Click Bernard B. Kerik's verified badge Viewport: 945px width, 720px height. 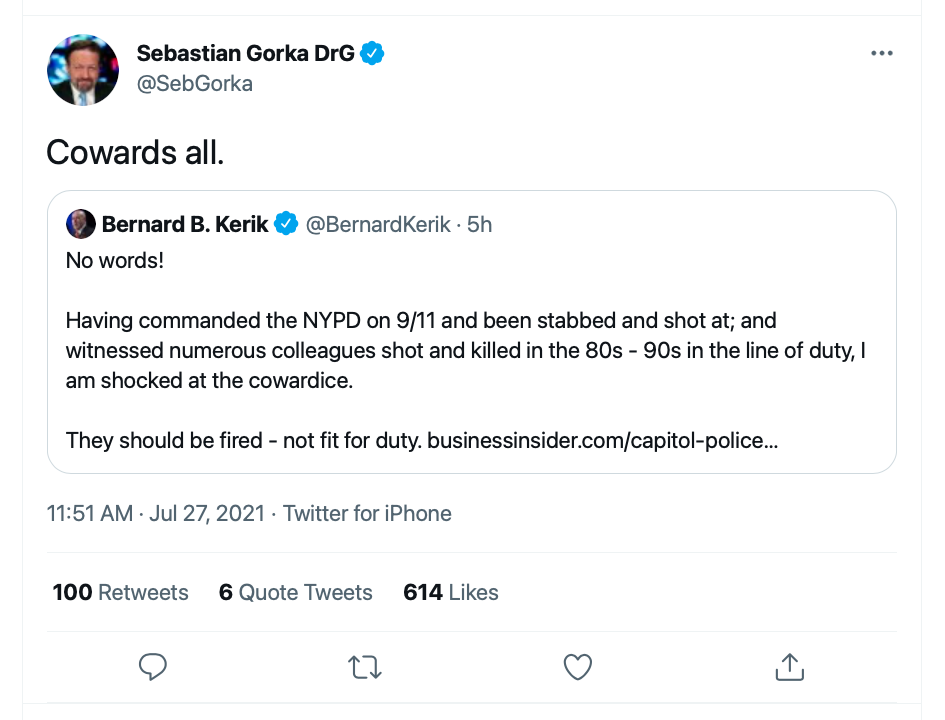(x=286, y=224)
